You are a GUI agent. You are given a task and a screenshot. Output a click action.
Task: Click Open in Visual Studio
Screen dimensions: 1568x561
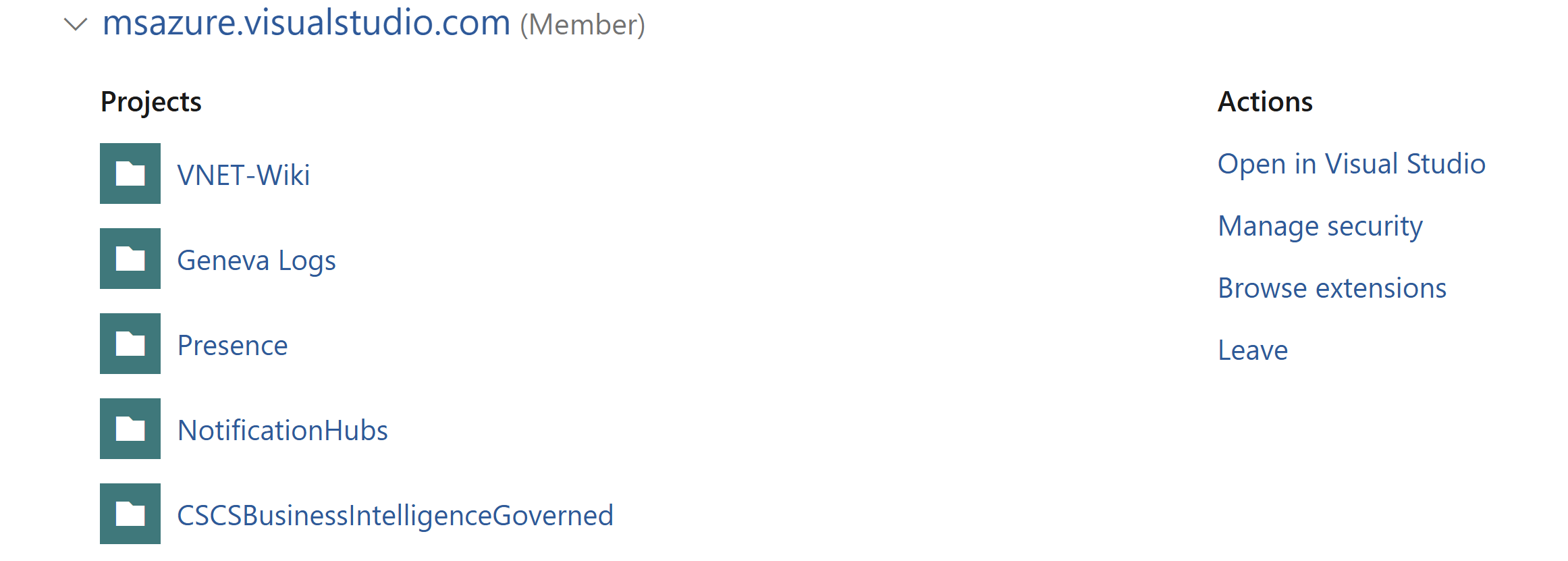tap(1351, 163)
